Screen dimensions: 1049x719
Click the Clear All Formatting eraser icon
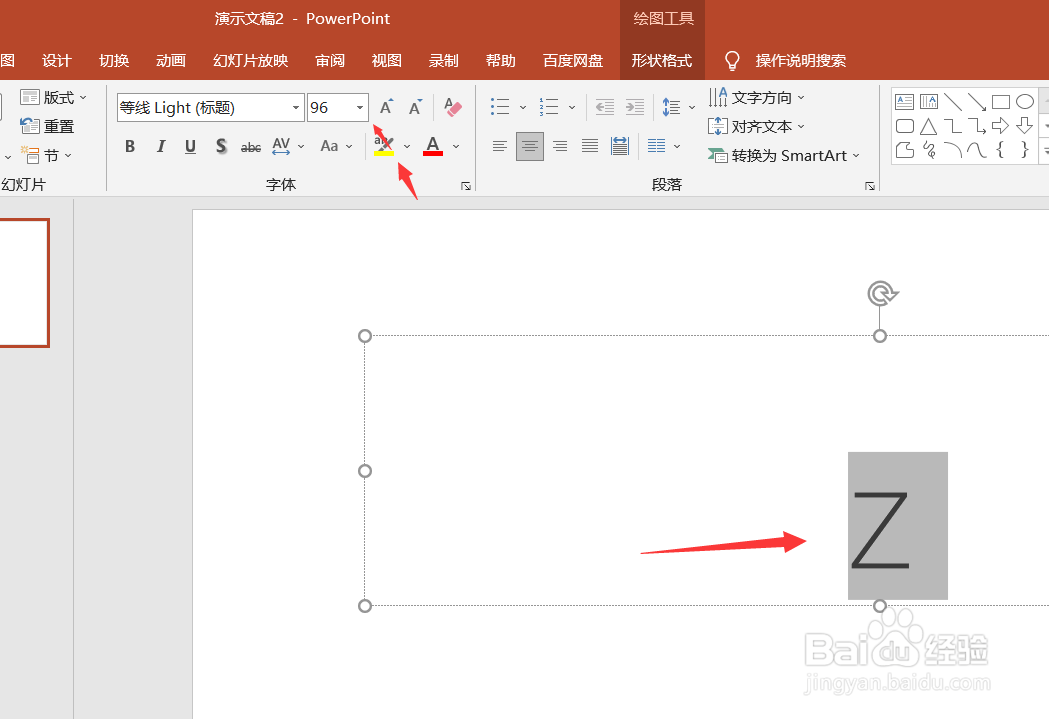coord(452,107)
